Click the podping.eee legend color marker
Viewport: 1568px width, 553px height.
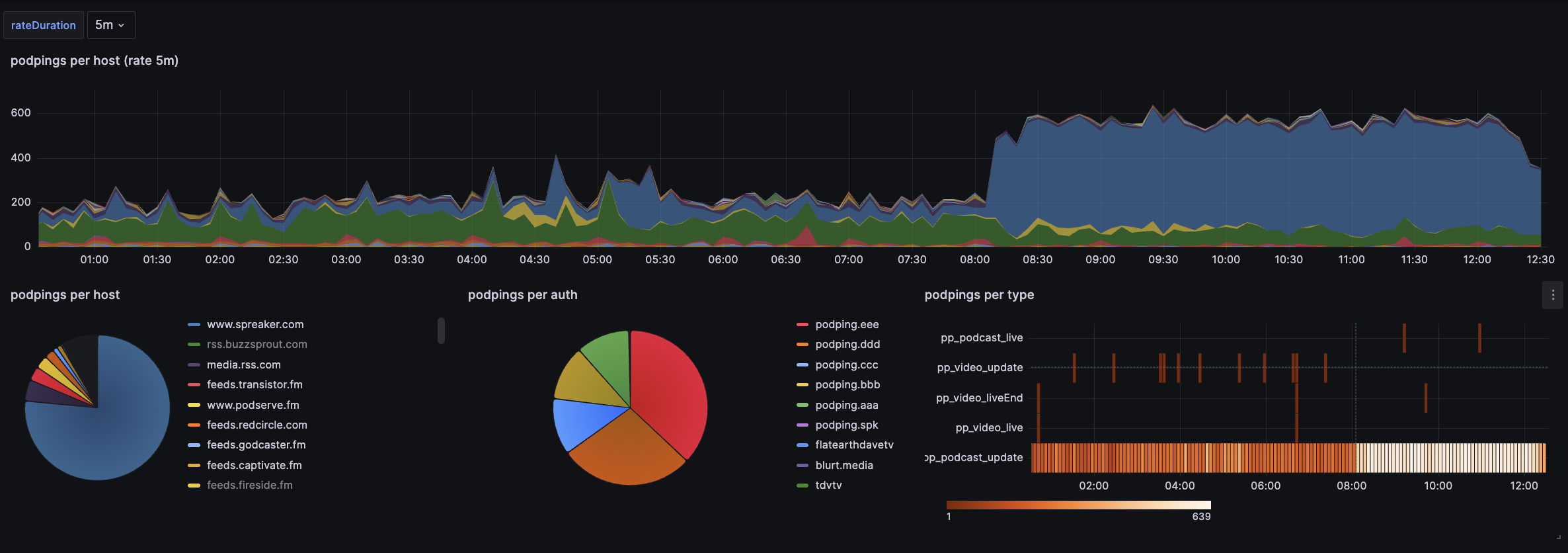(803, 325)
